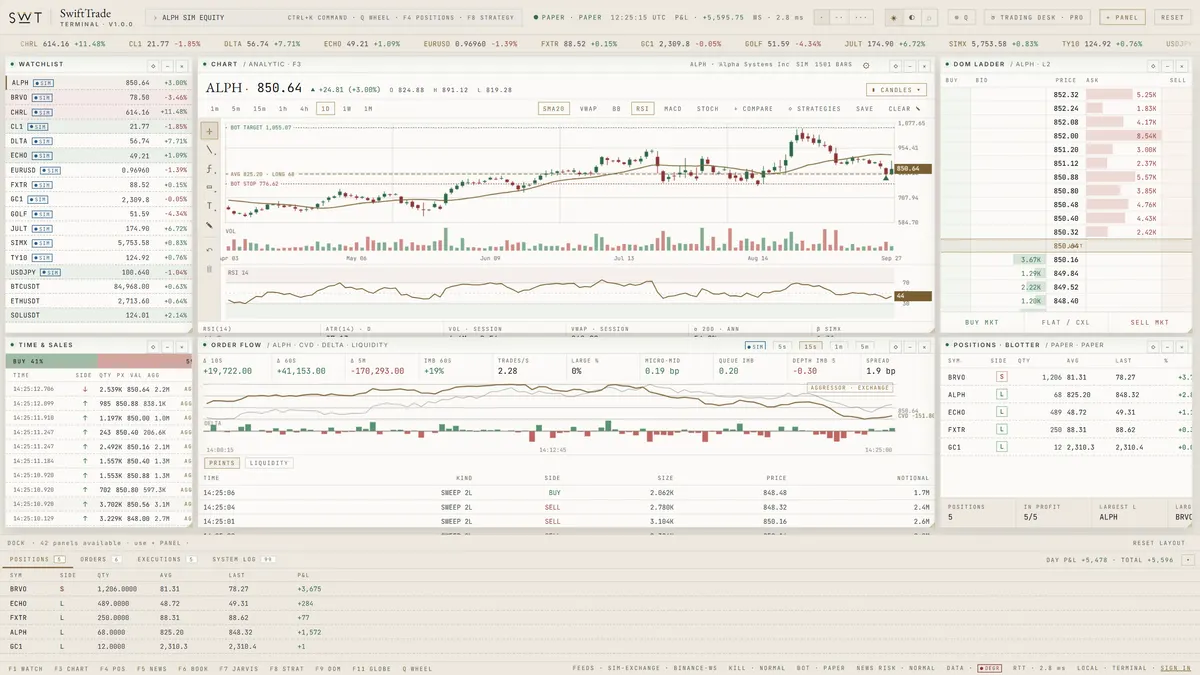This screenshot has width=1200, height=675.
Task: Click the undo arrow in chart toolbar
Action: 210,249
